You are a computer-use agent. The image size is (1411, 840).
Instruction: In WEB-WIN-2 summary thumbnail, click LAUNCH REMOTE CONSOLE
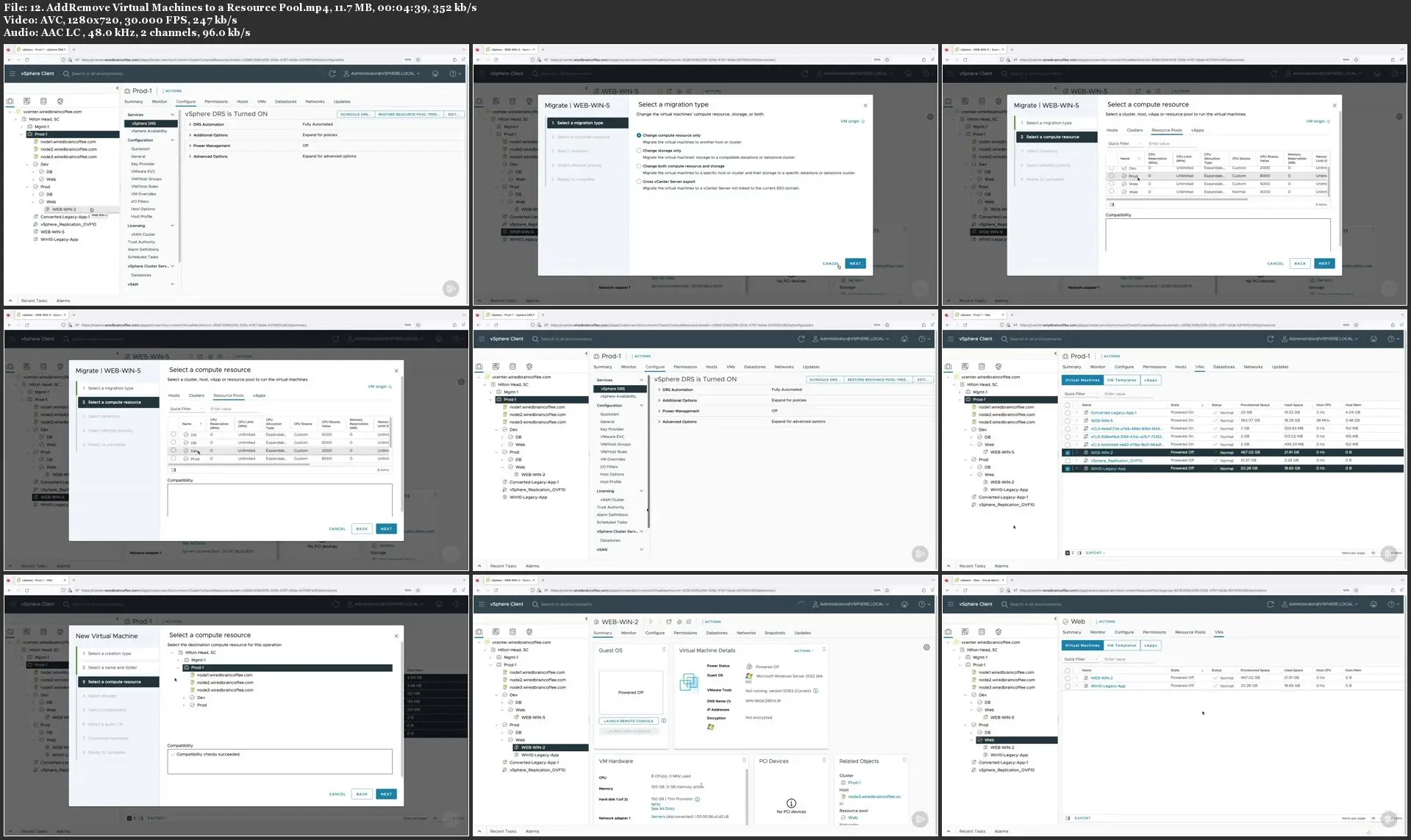tap(629, 721)
